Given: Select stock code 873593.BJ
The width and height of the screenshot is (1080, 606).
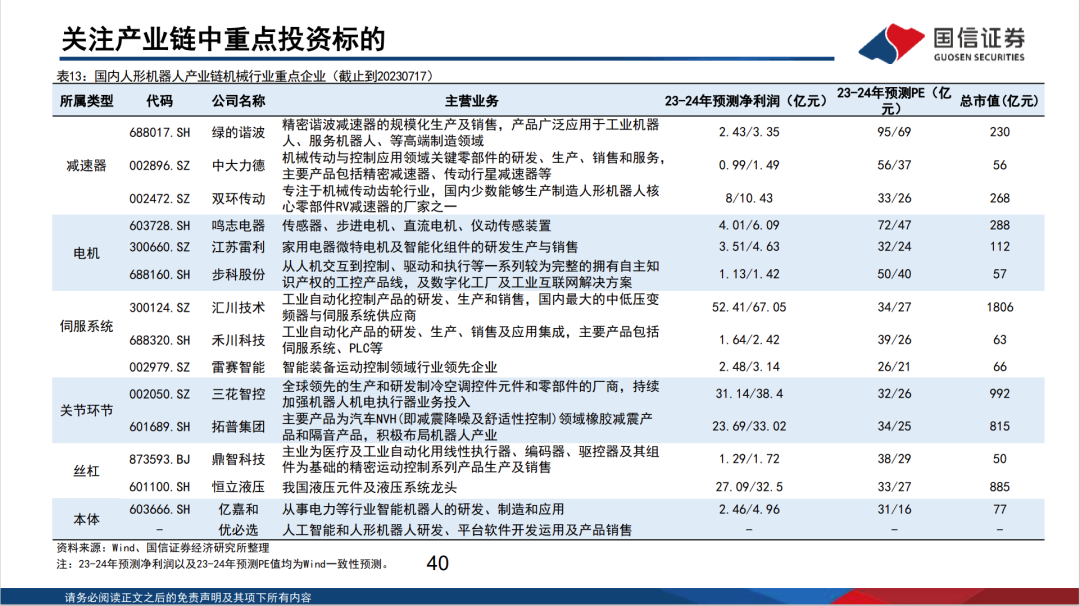Looking at the screenshot, I should [x=160, y=459].
